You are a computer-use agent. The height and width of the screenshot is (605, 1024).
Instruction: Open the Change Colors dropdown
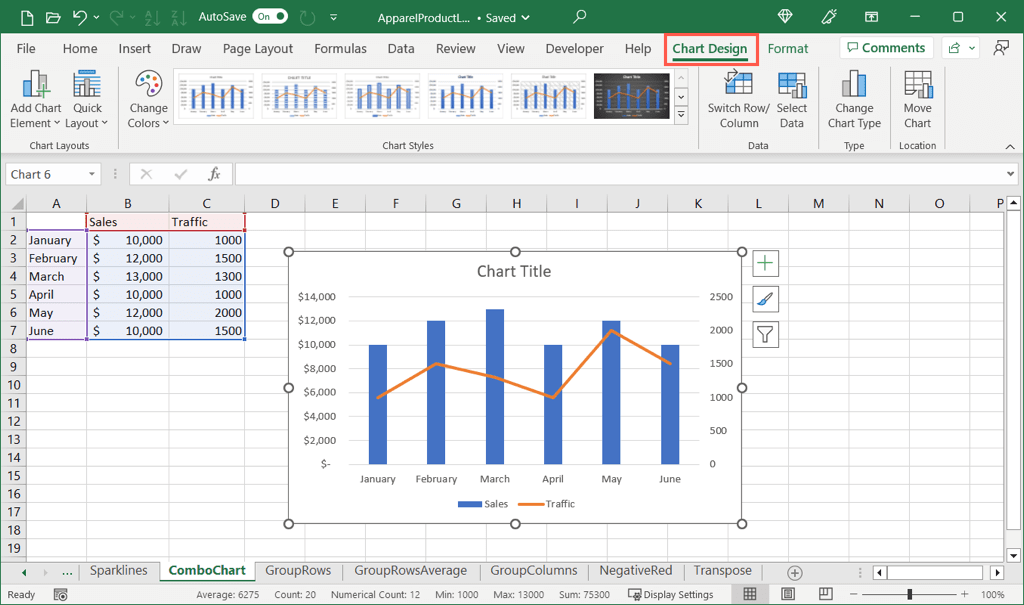(x=148, y=100)
